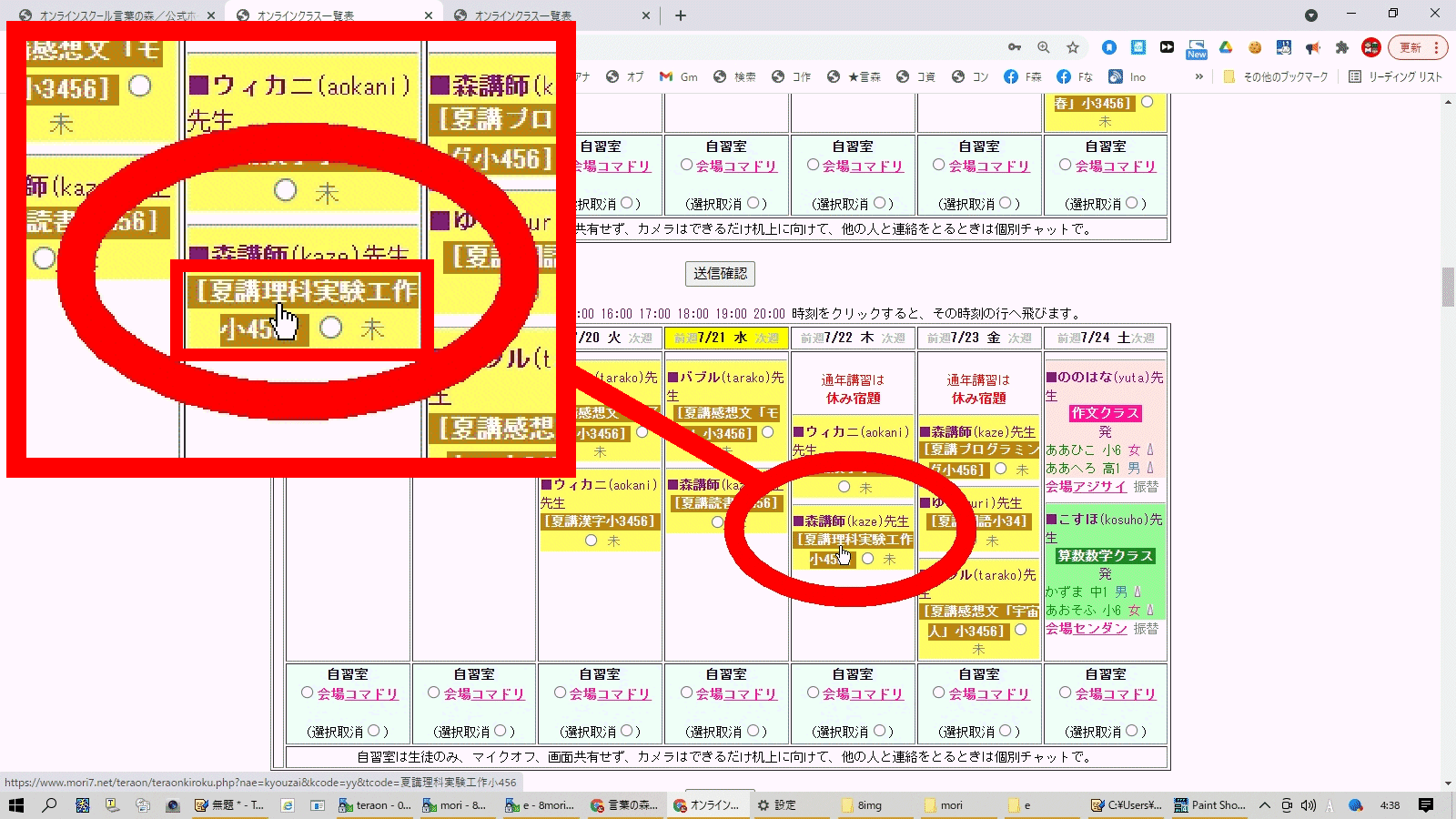Select 会場コマドリ radio beneath the 7/24 schedule
The image size is (1456, 819).
click(x=1066, y=693)
